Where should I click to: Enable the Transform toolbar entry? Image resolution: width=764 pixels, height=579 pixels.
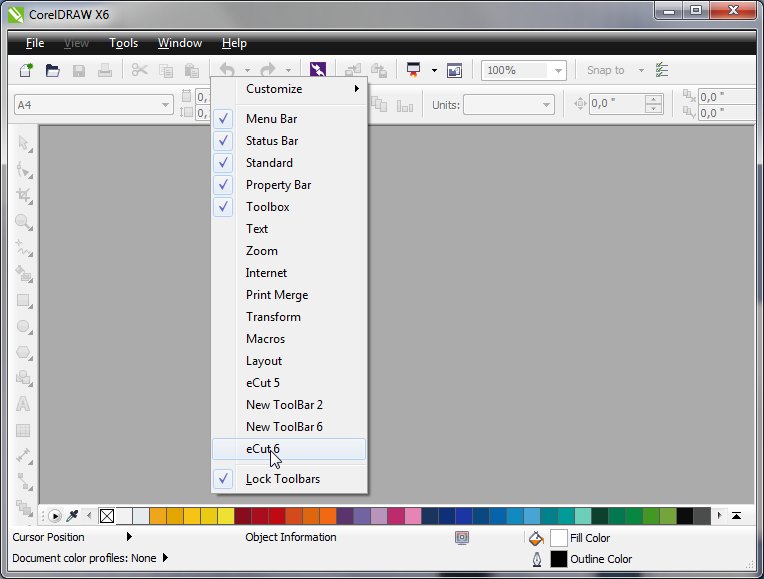point(273,317)
